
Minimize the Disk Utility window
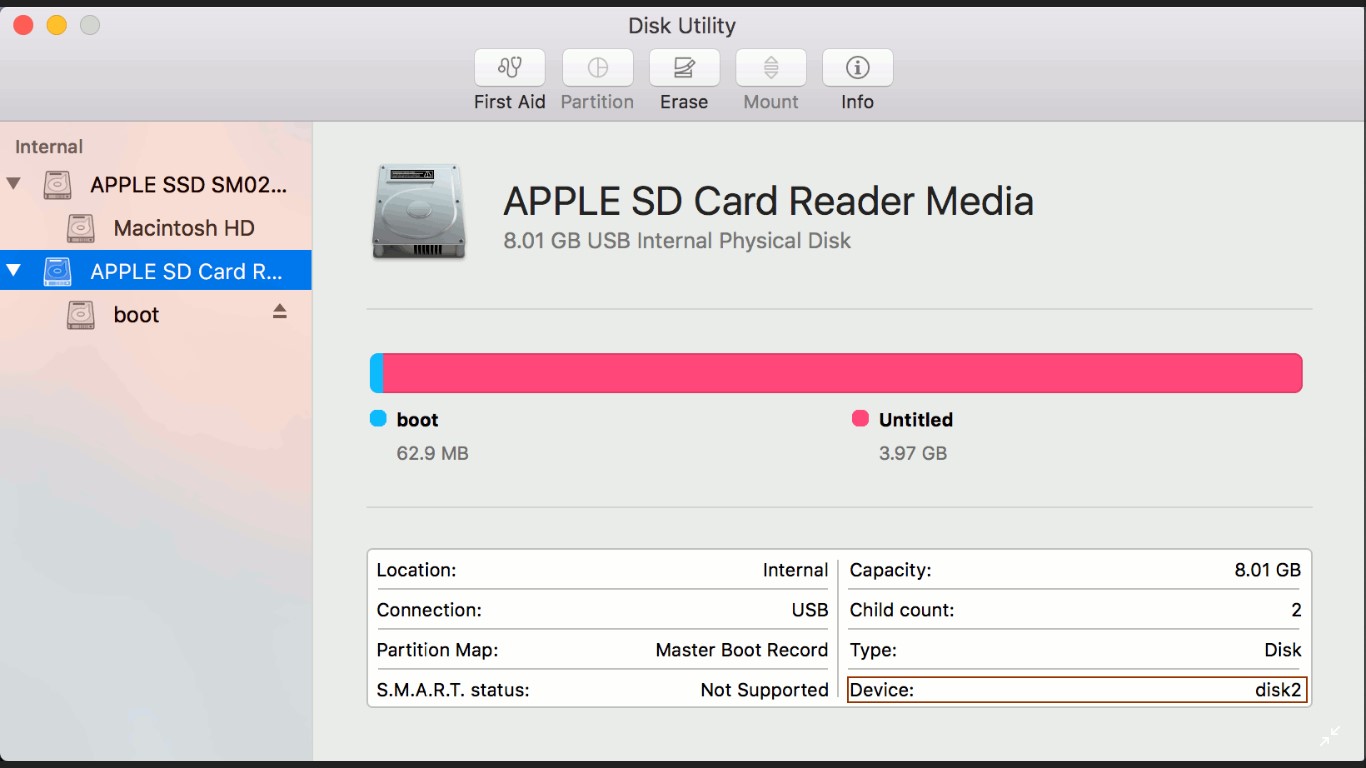click(x=57, y=25)
